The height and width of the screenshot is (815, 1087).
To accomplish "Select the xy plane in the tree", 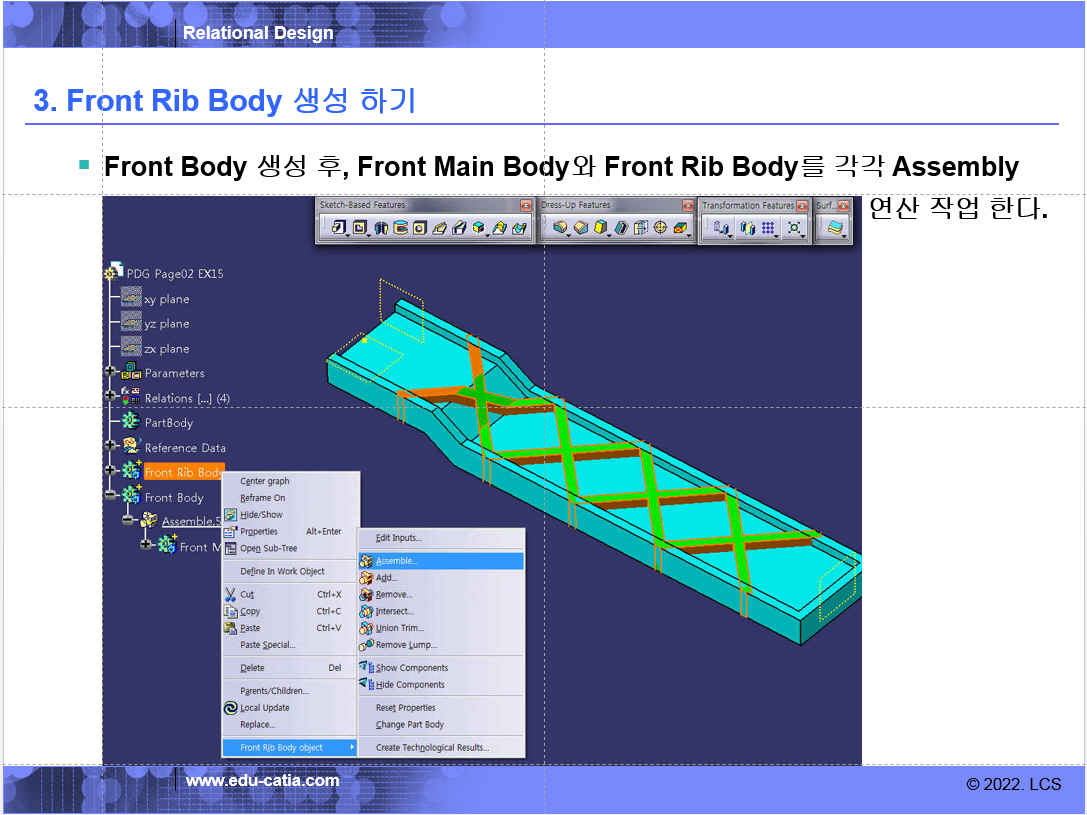I will (x=166, y=299).
